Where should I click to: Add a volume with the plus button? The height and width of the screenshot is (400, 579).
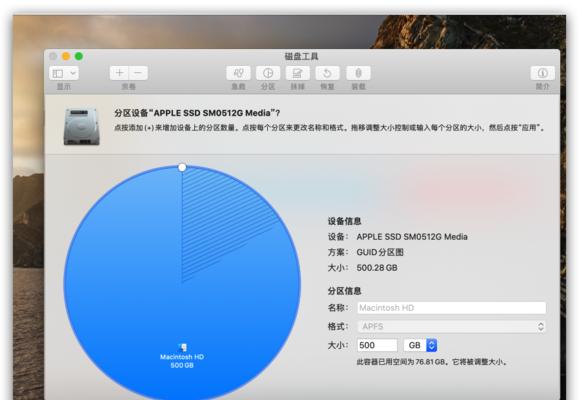(119, 73)
